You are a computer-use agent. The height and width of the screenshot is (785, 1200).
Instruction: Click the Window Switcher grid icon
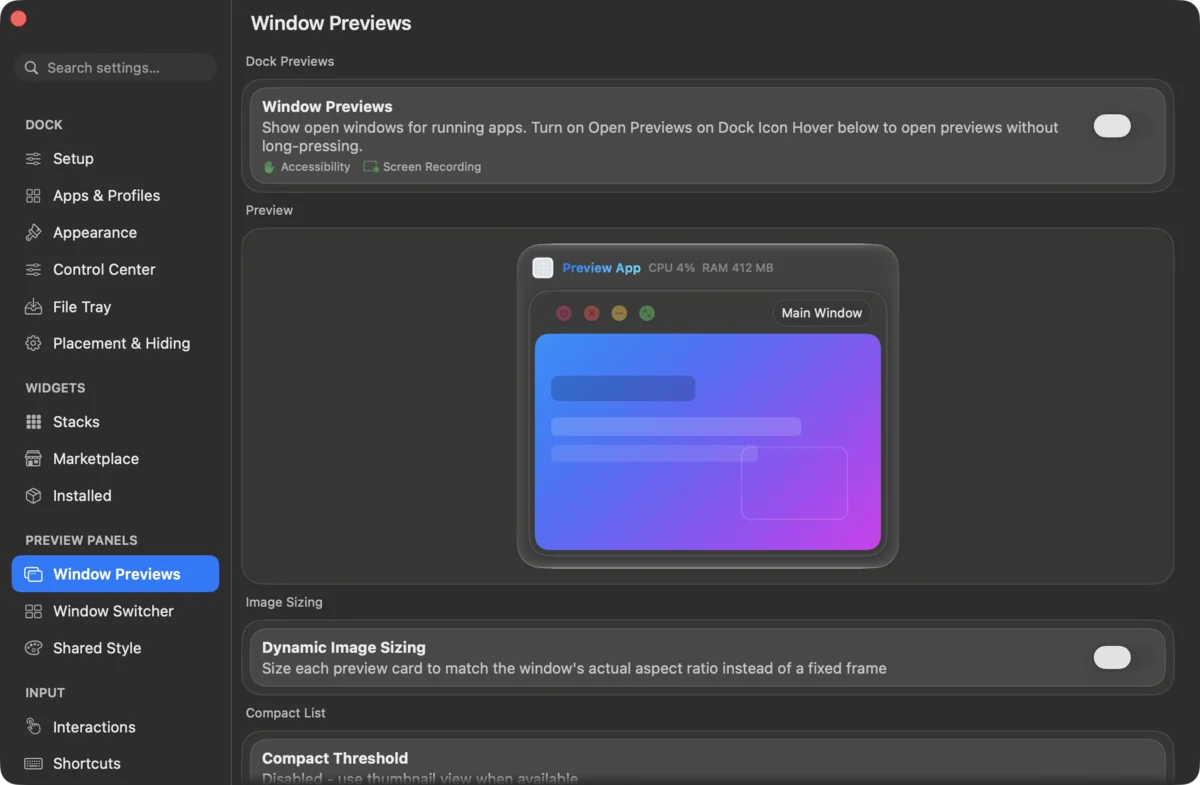pos(33,611)
